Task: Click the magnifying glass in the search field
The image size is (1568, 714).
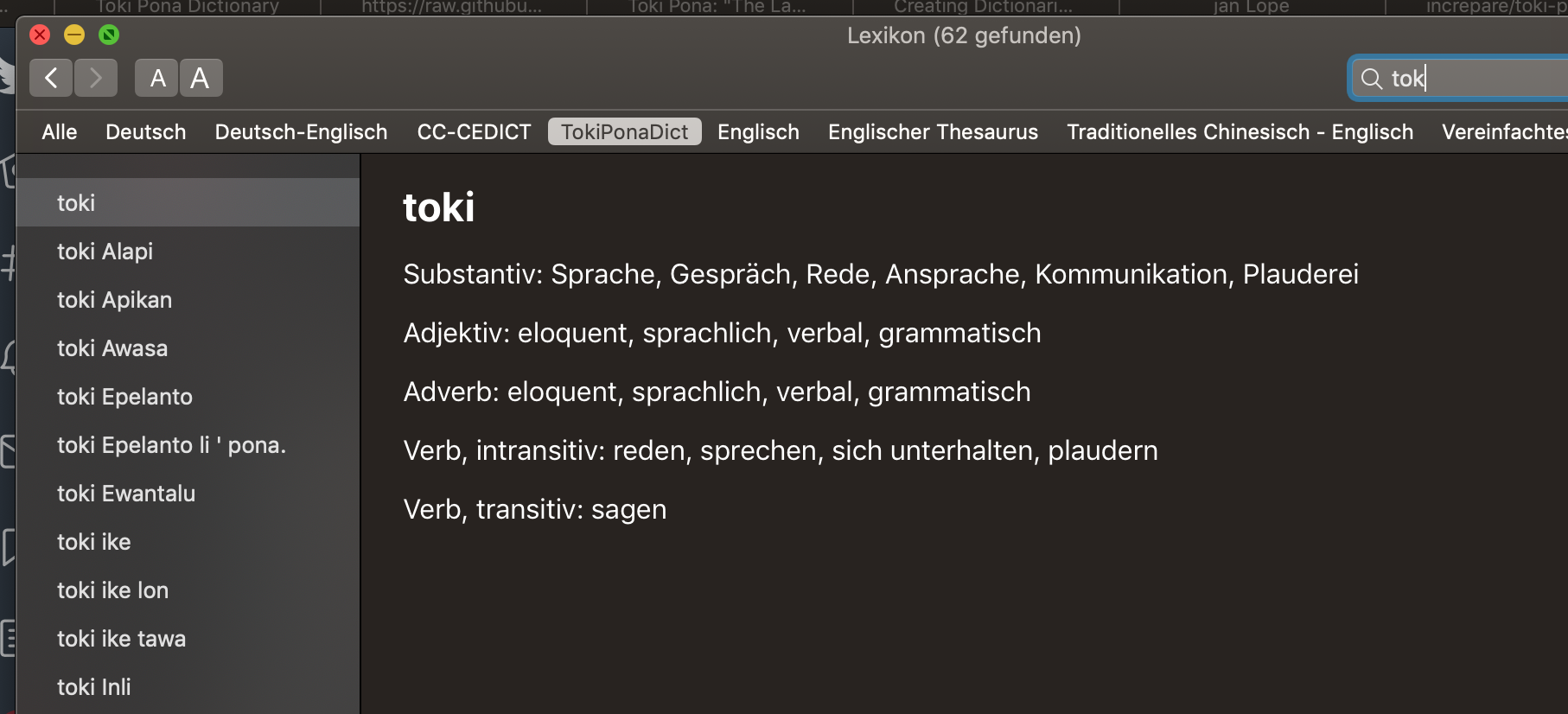Action: tap(1372, 79)
